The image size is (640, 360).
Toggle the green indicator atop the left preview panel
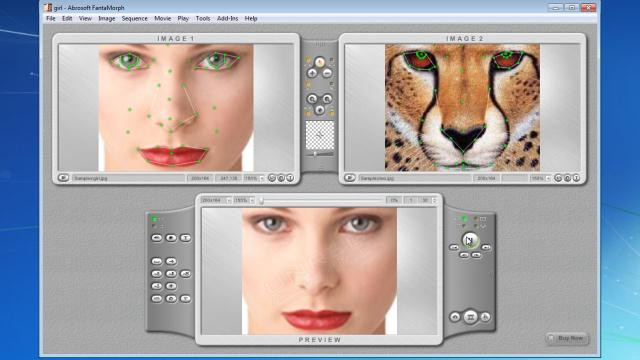pos(154,219)
